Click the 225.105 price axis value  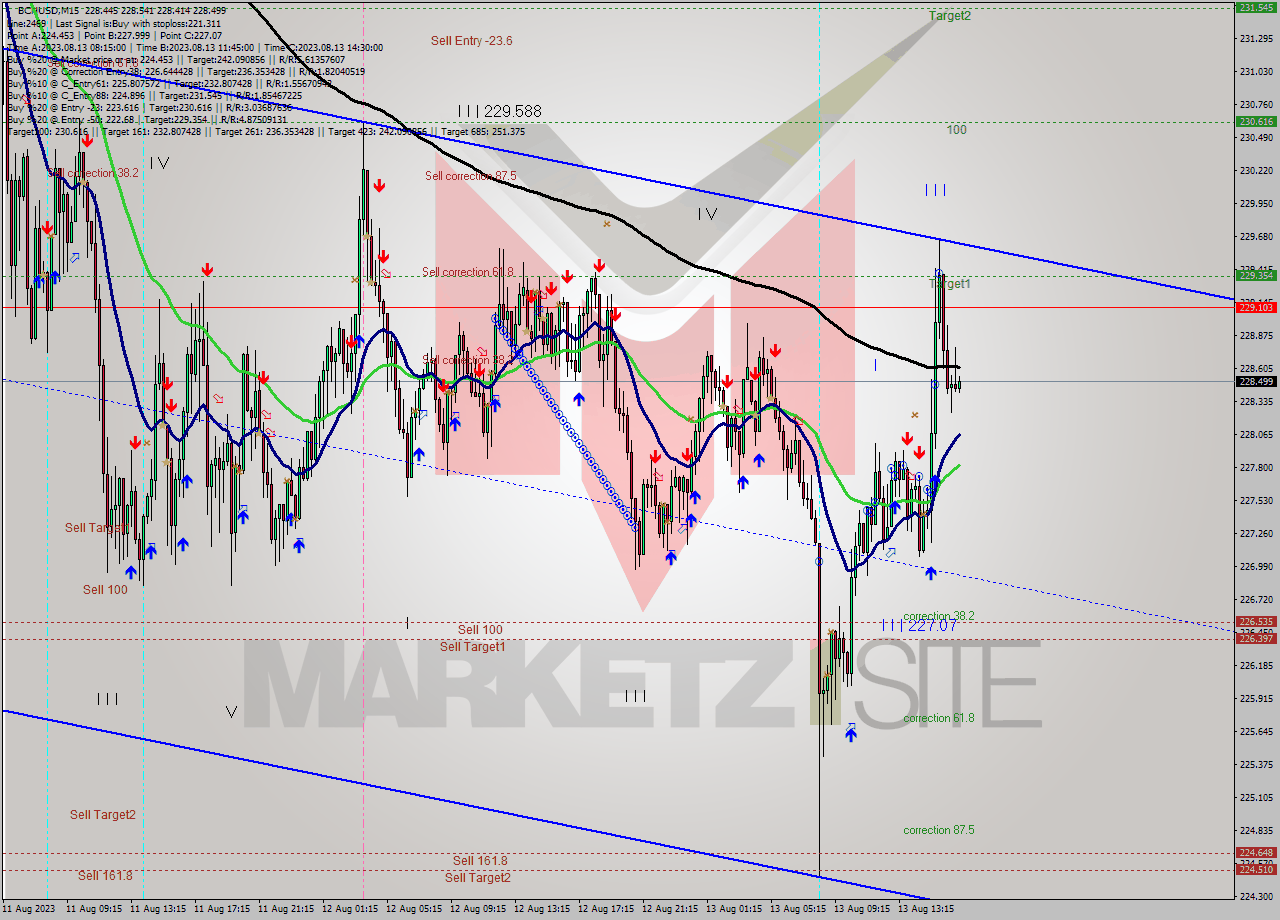[1255, 798]
